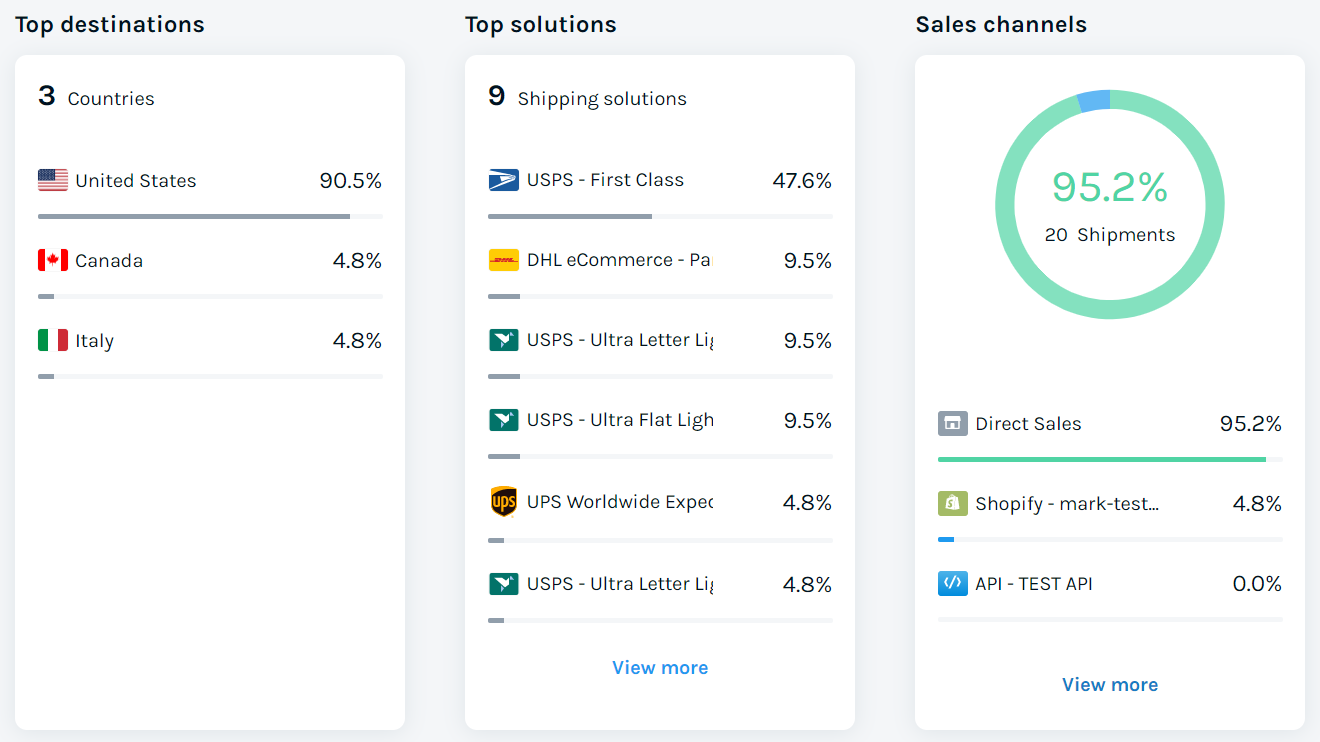Select the DHL eCommerce solution name
Screen dimensions: 1320x742
click(618, 260)
